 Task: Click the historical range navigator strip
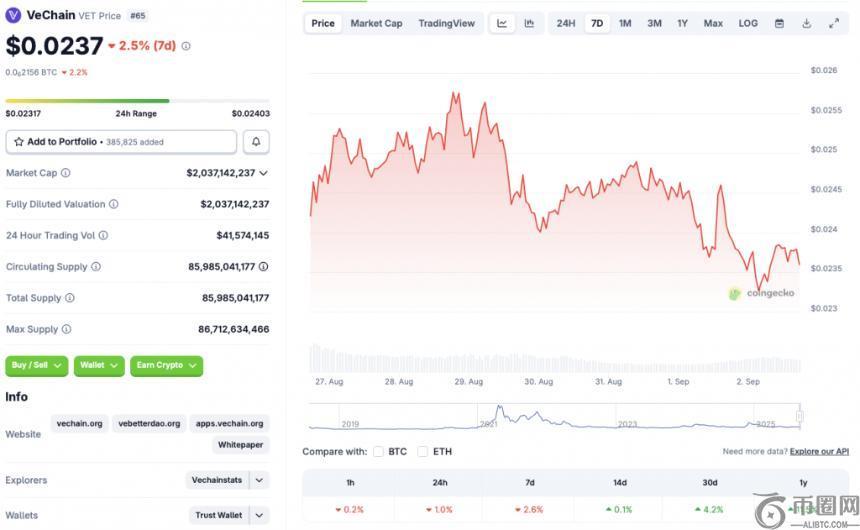555,416
